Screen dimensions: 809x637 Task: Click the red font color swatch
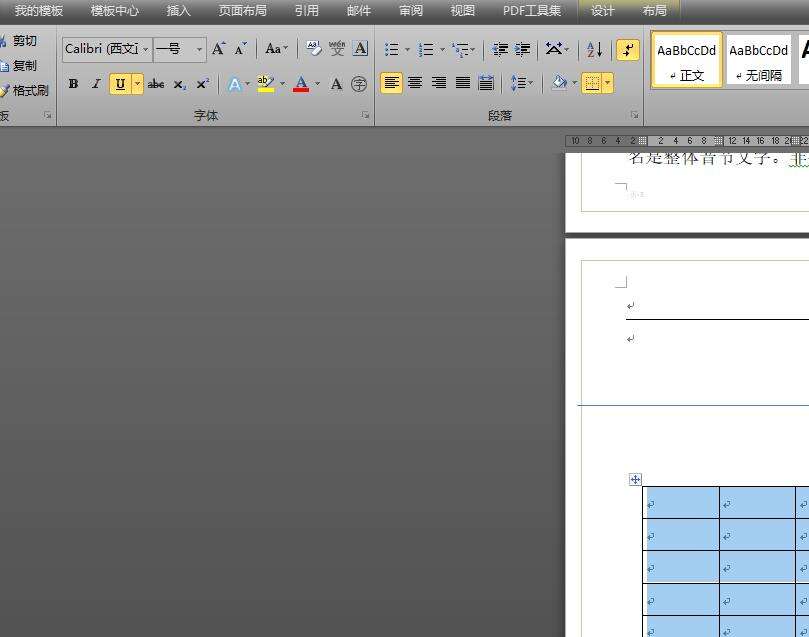(x=301, y=84)
